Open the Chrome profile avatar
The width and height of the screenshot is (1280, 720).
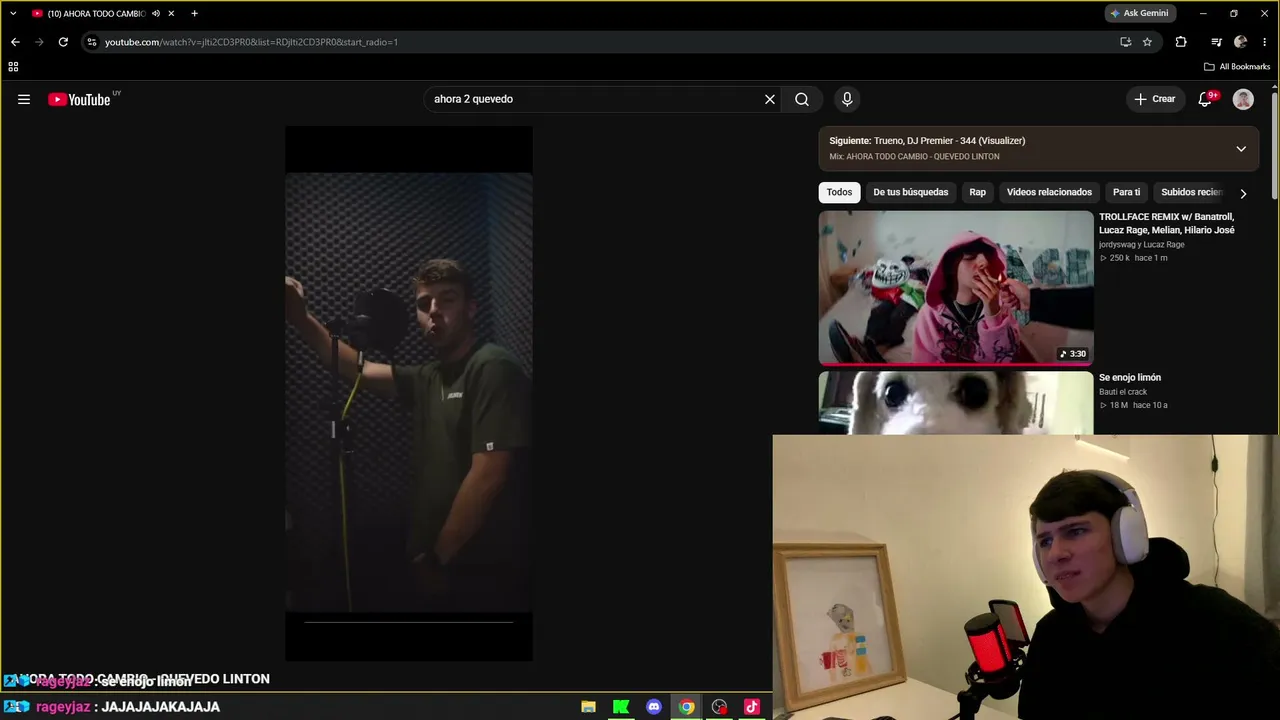pyautogui.click(x=1241, y=42)
